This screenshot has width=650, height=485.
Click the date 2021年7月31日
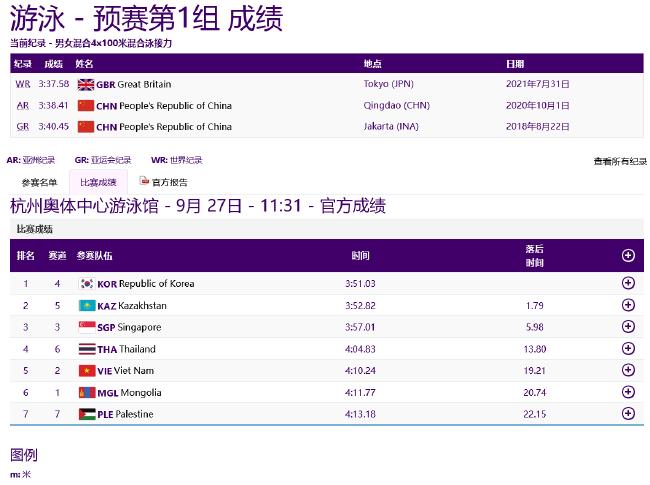coord(537,84)
